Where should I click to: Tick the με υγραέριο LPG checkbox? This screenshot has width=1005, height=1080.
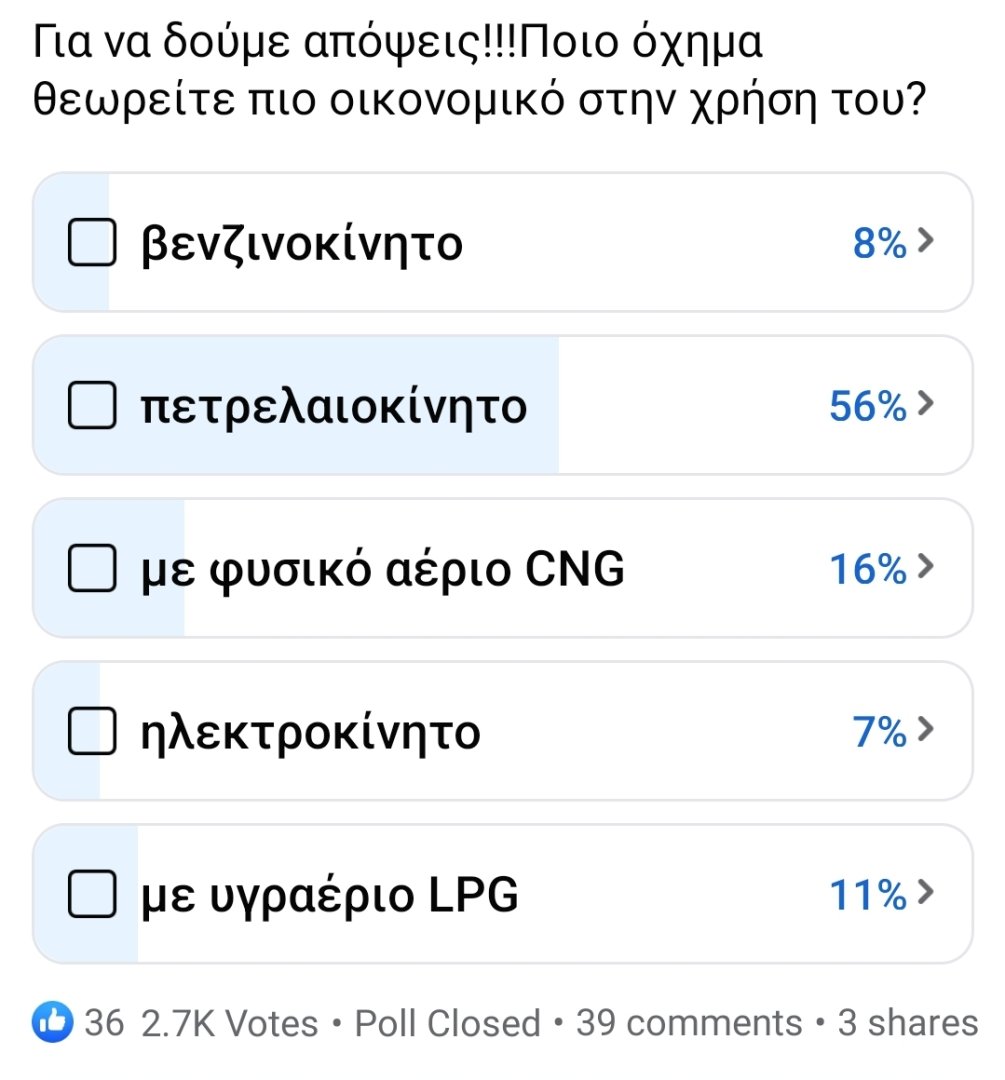pos(92,895)
